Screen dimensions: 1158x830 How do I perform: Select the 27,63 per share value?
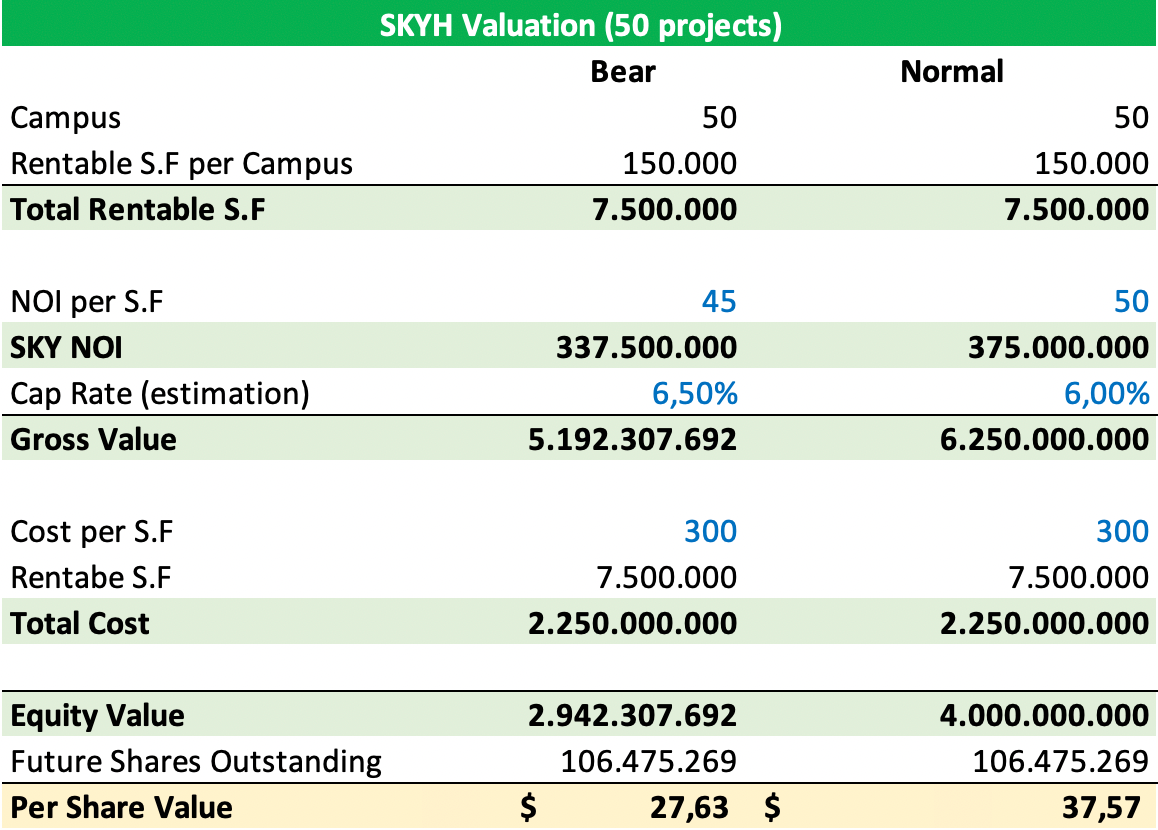[689, 808]
